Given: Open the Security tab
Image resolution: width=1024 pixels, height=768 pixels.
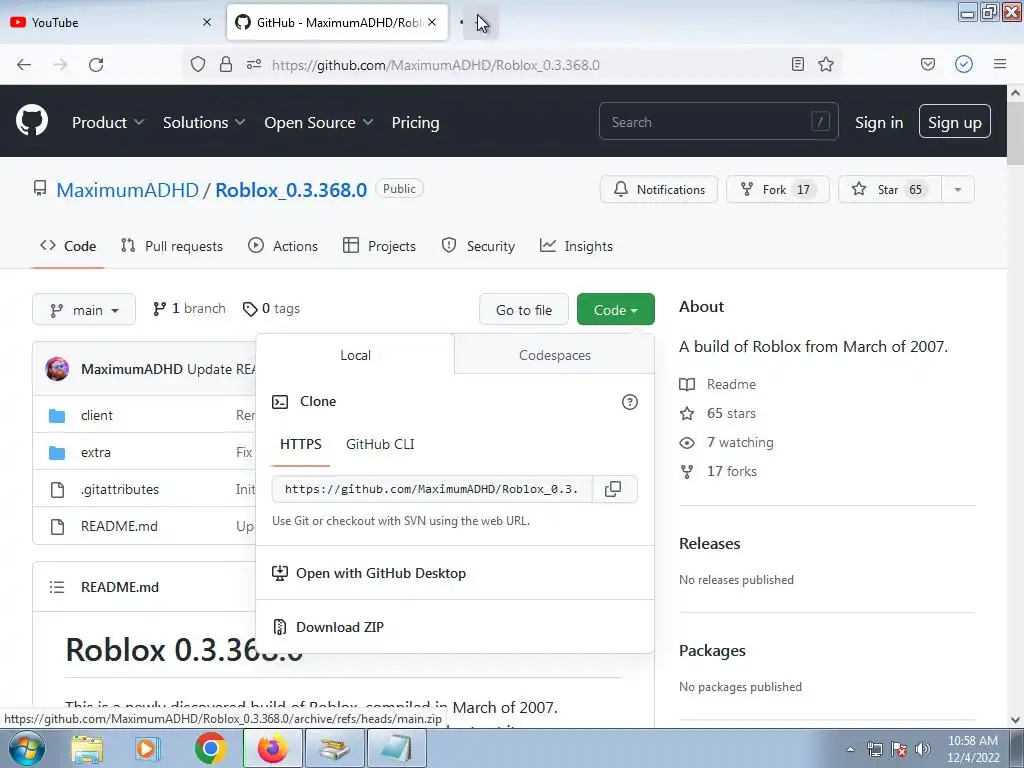Looking at the screenshot, I should tap(478, 246).
